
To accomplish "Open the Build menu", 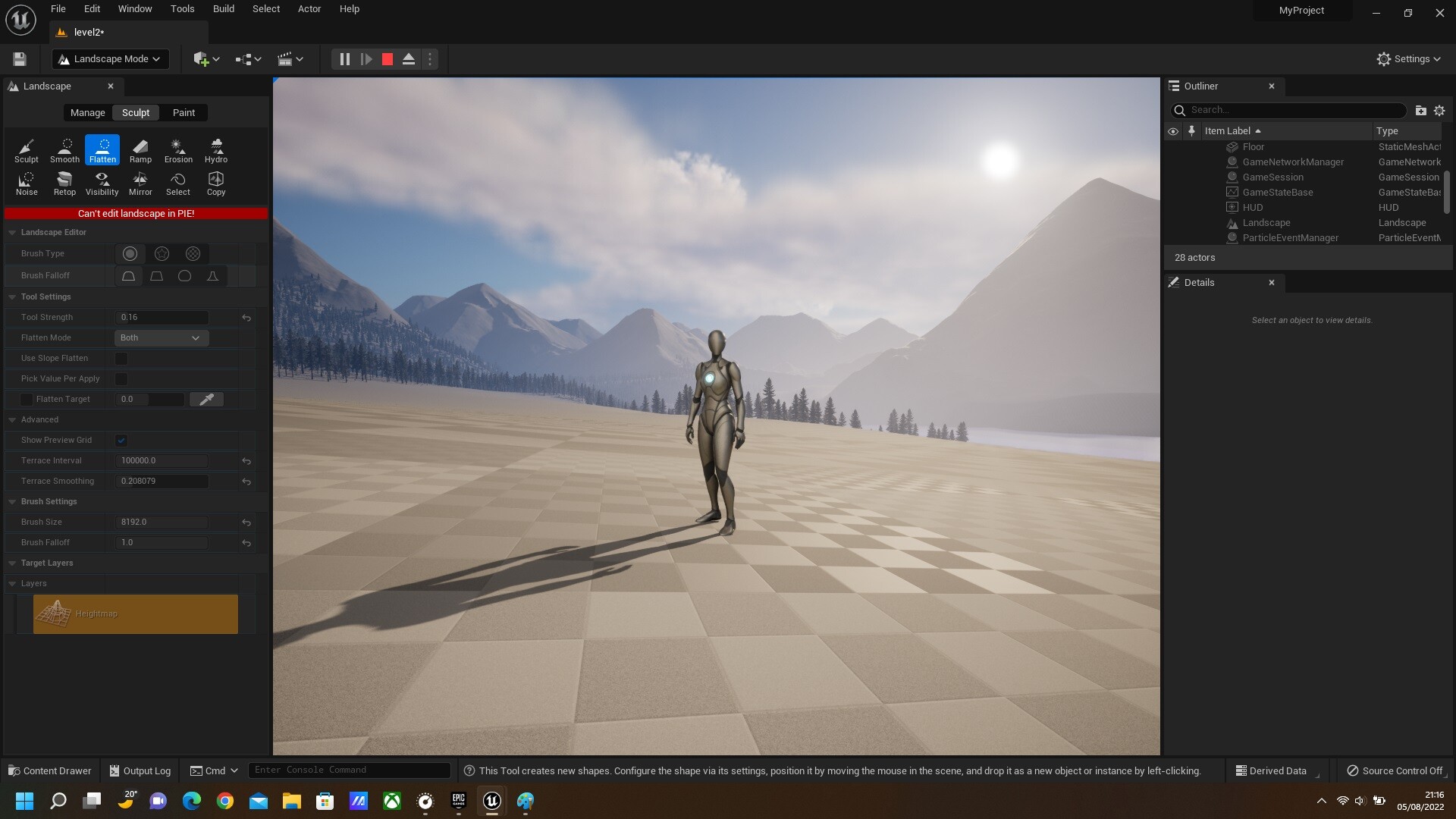I will [224, 9].
